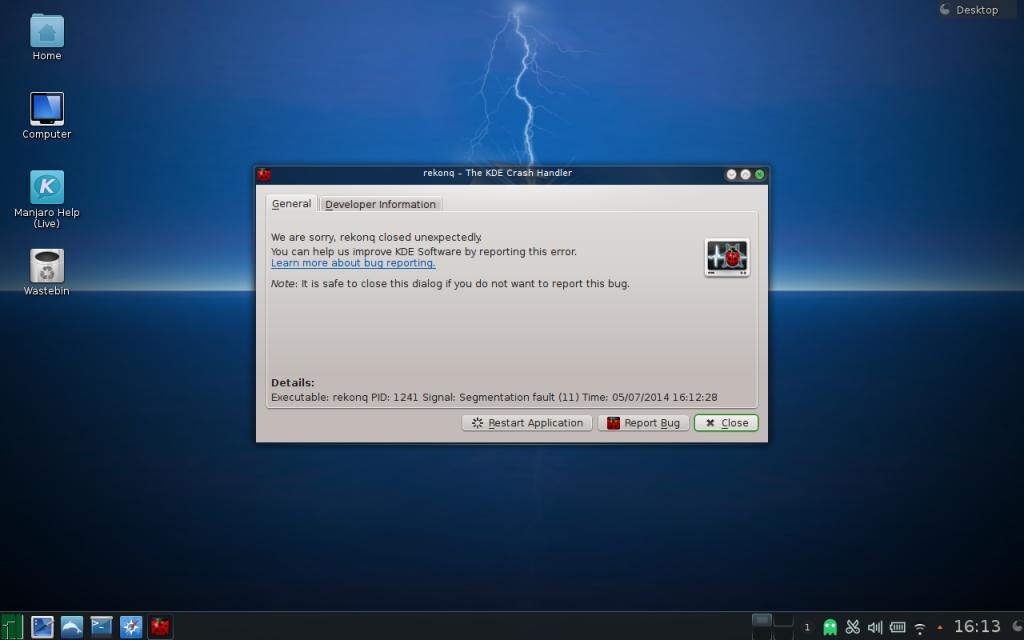
Task: Open the Manjaro application launcher menu
Action: point(12,627)
